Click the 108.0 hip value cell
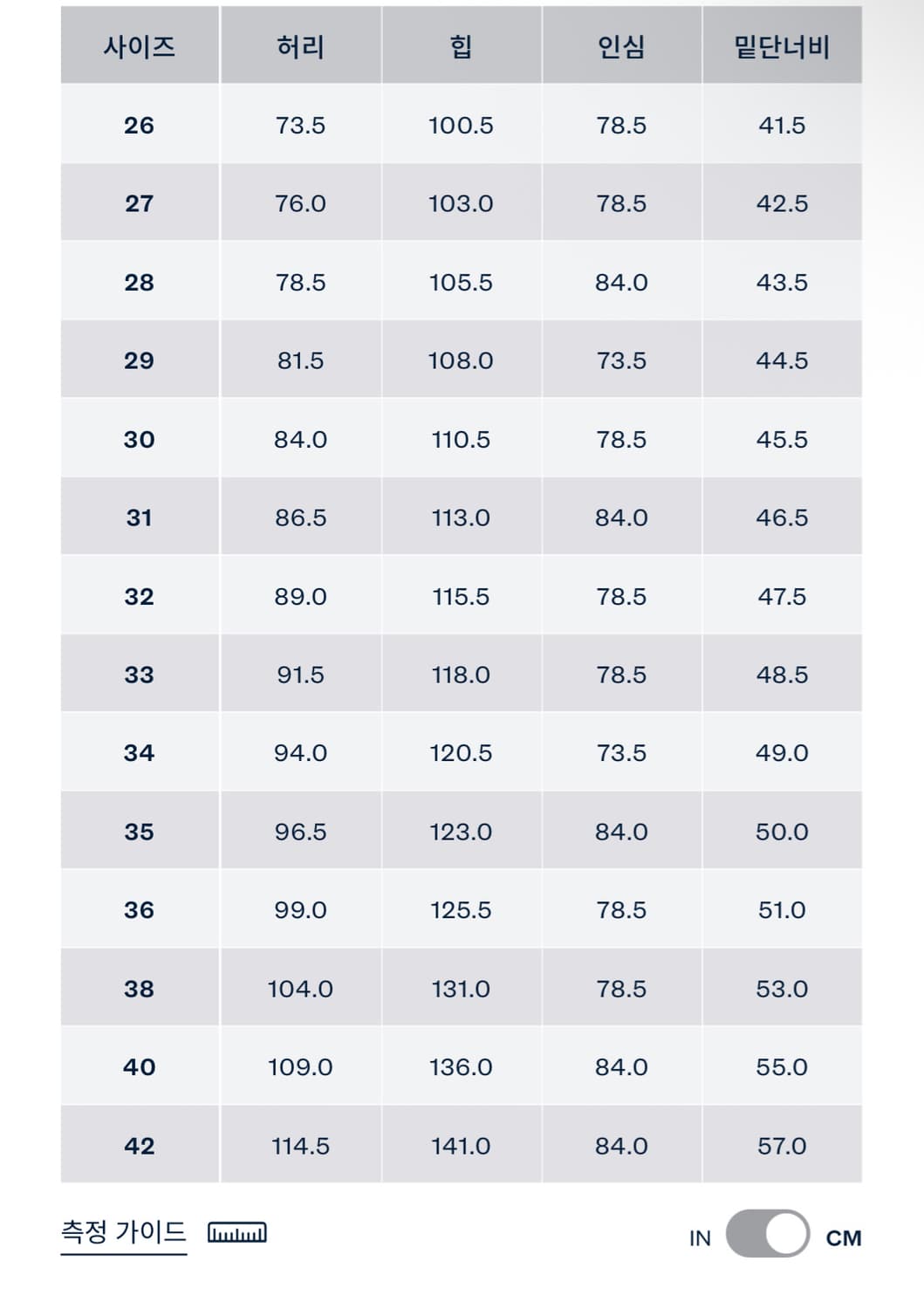Image resolution: width=924 pixels, height=1309 pixels. (x=461, y=360)
